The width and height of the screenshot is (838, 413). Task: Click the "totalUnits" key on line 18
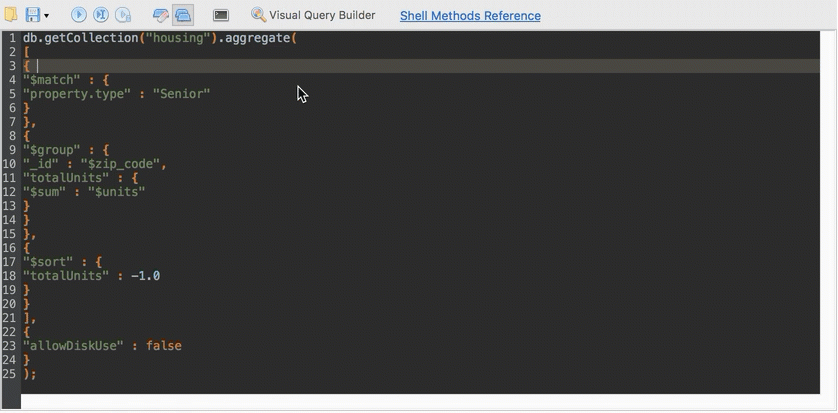[66, 276]
